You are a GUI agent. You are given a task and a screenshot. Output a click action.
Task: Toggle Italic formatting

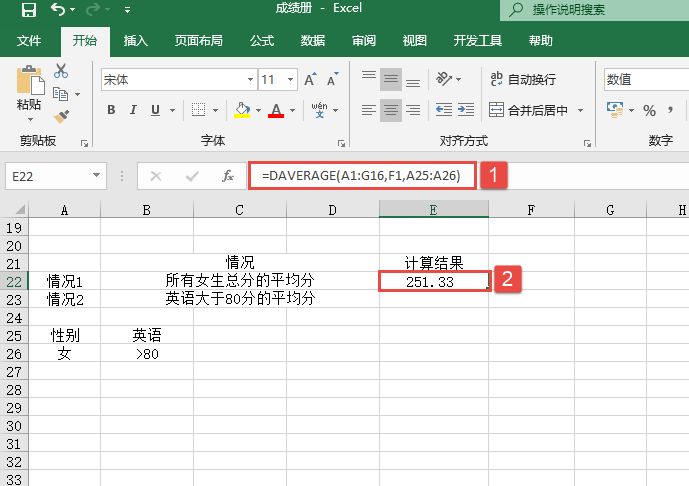(132, 110)
